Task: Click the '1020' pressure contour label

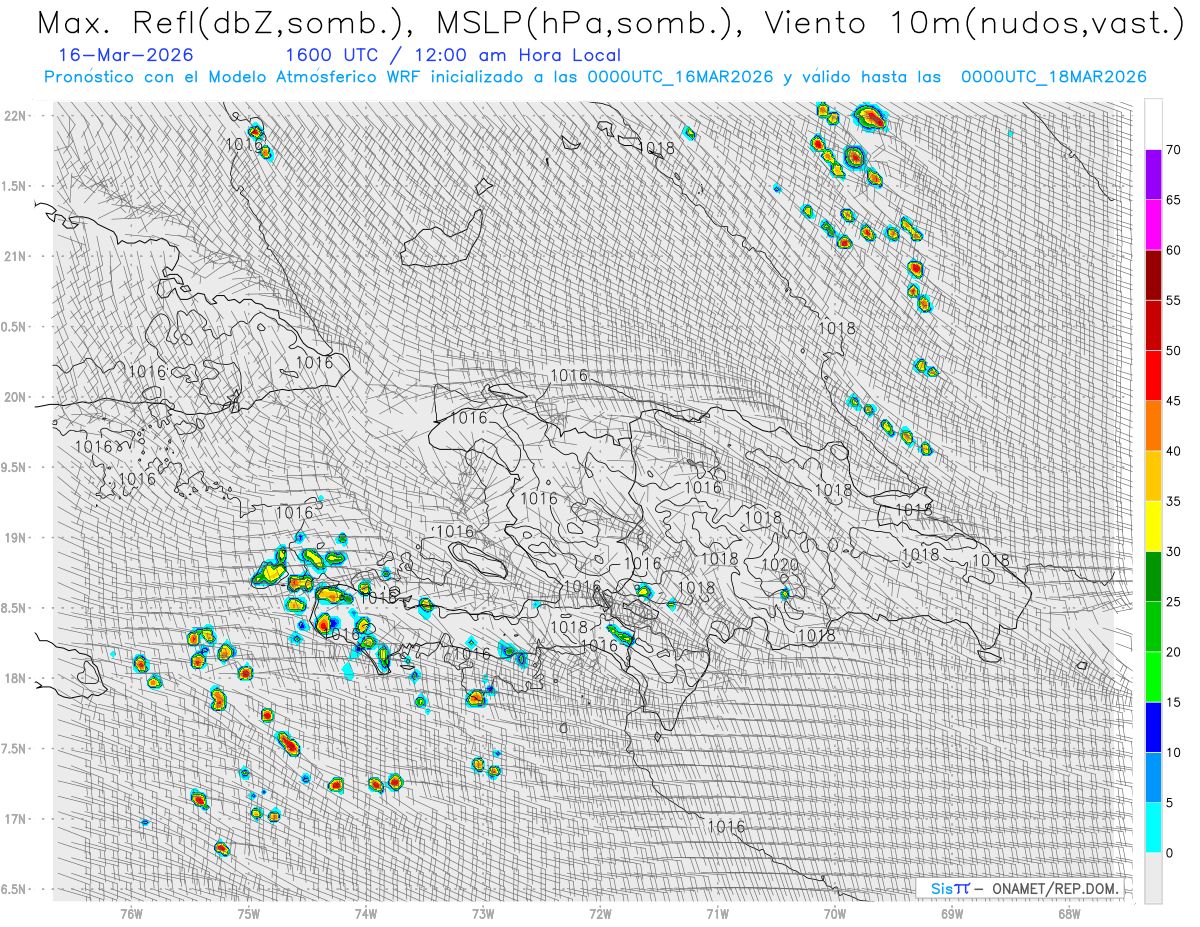Action: pos(780,565)
